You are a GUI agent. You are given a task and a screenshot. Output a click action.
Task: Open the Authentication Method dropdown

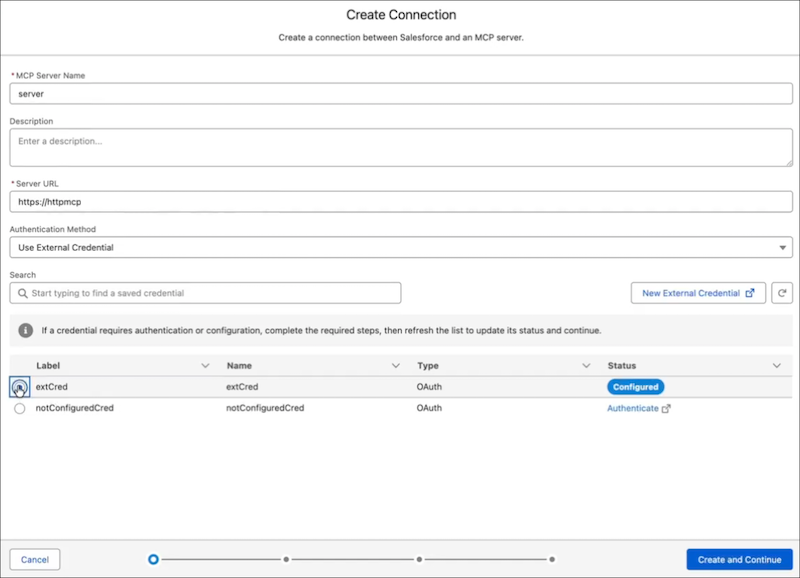[x=401, y=247]
